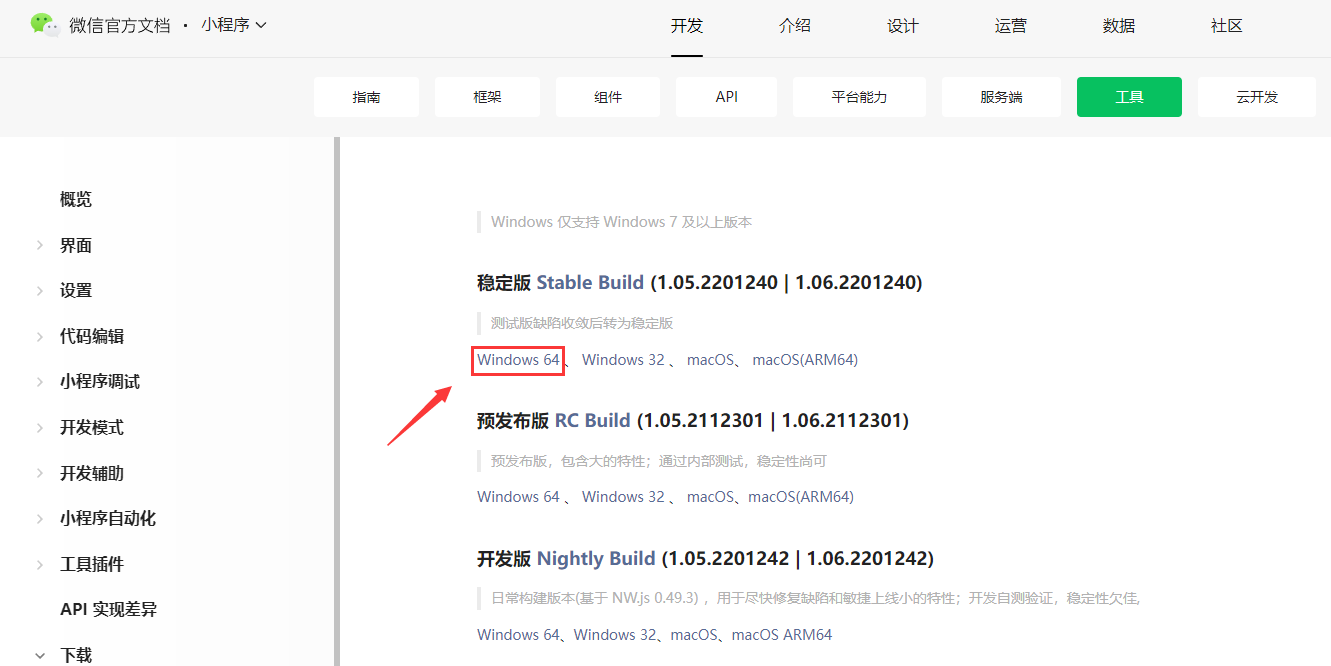Open the 云开发 section button
This screenshot has width=1331, height=666.
point(1257,97)
